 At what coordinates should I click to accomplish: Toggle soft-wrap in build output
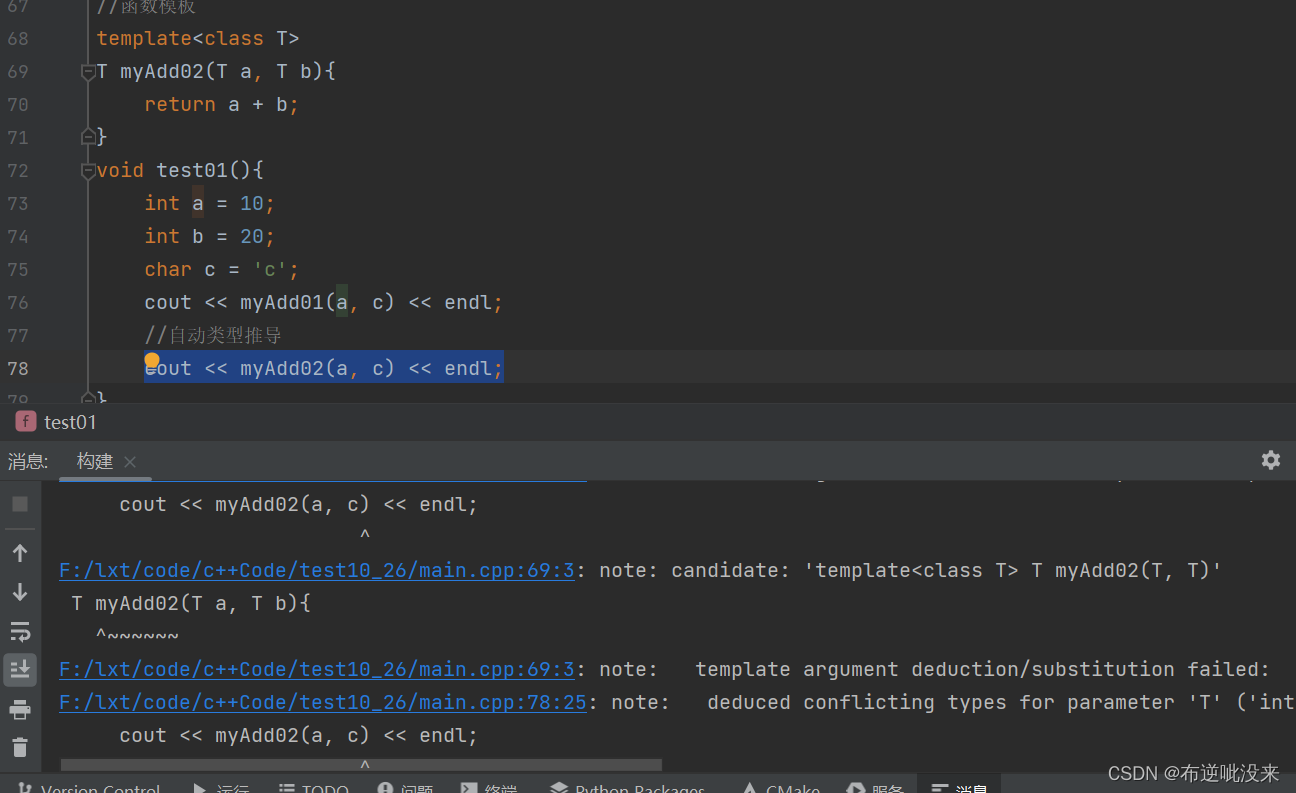pos(20,631)
